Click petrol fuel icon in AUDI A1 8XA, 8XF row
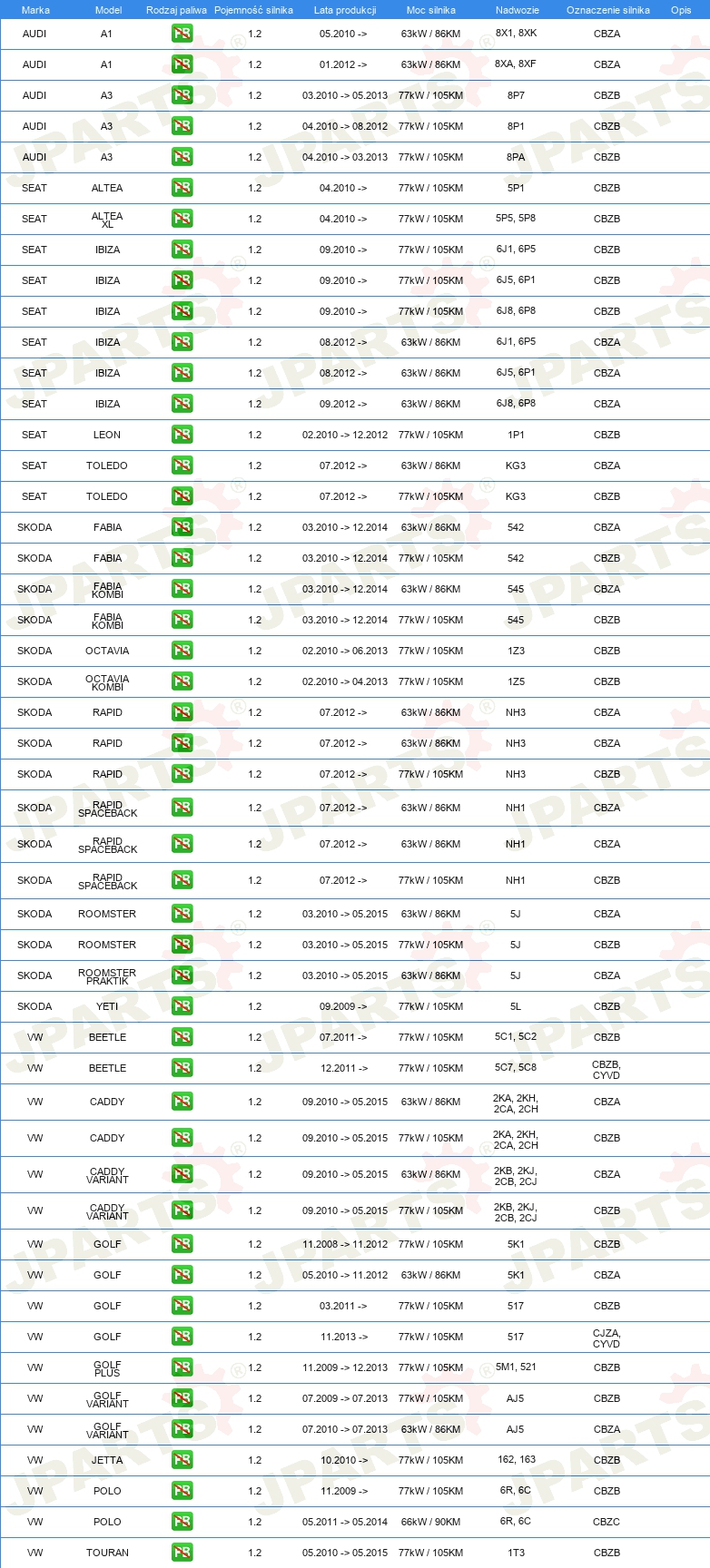710x1568 pixels. pyautogui.click(x=182, y=64)
